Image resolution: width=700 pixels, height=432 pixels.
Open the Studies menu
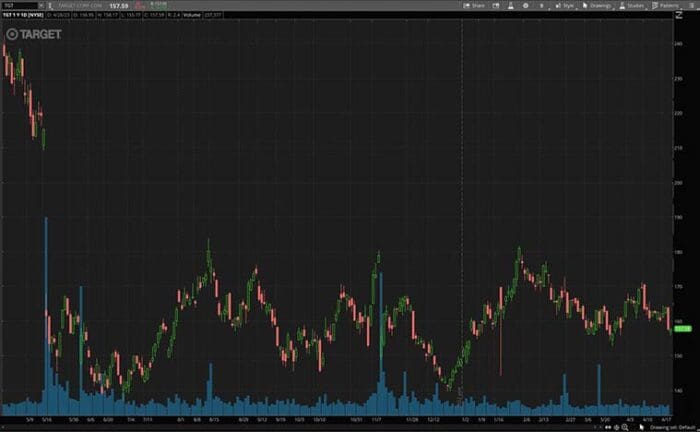(632, 6)
